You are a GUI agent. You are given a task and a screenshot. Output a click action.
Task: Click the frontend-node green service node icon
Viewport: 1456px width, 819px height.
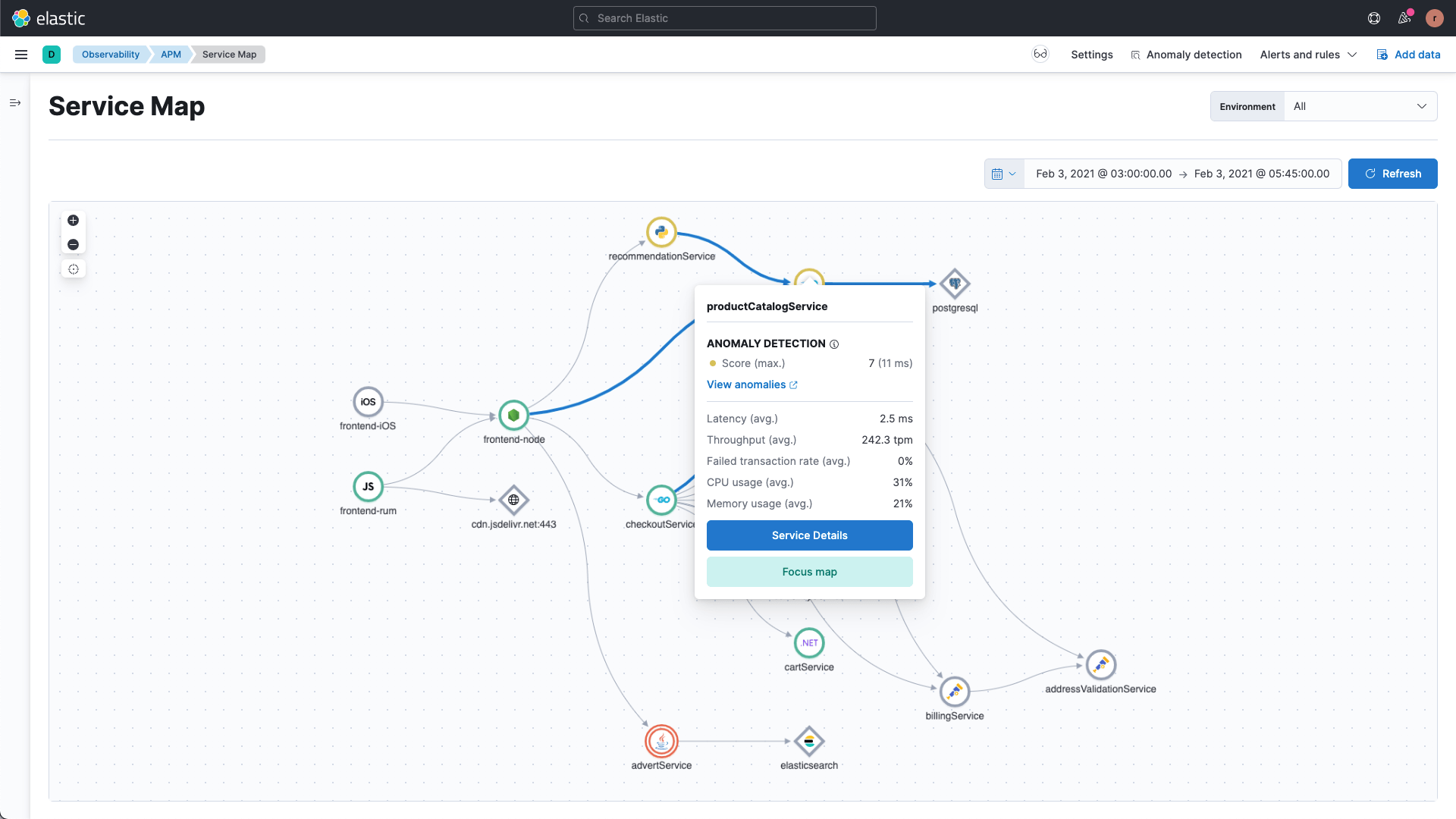tap(514, 415)
